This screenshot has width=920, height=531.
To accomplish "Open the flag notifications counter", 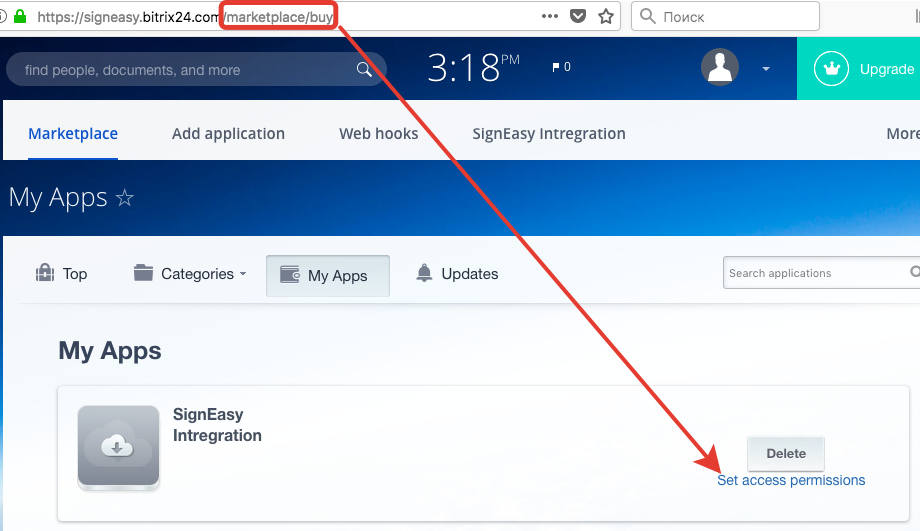I will click(x=562, y=67).
